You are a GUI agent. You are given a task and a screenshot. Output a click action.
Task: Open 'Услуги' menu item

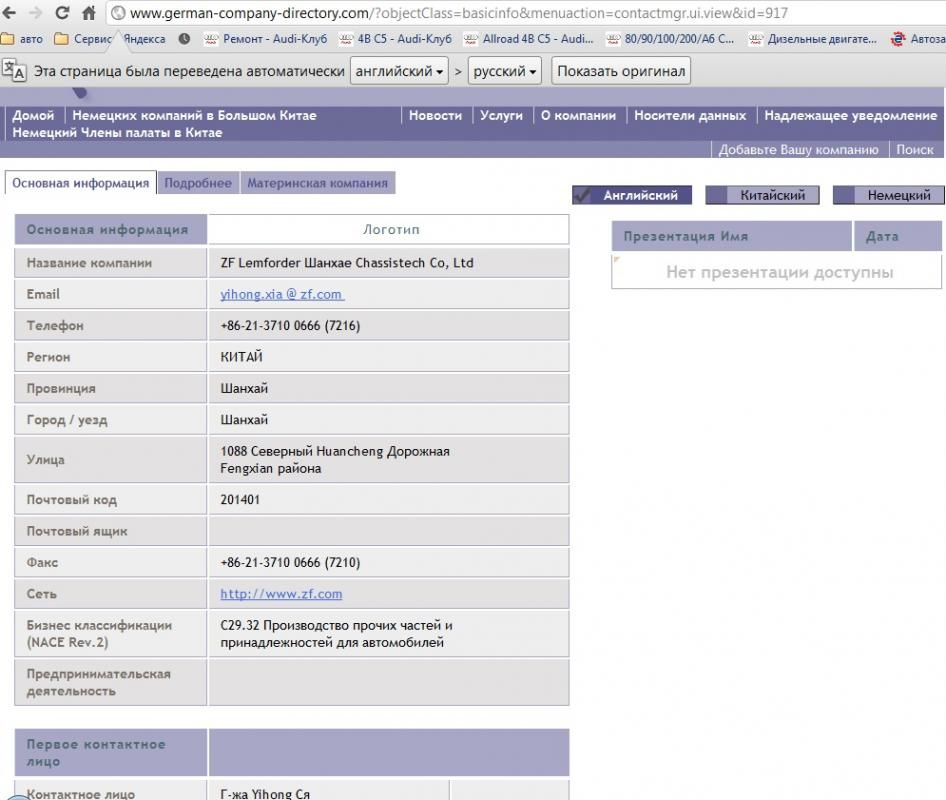(501, 115)
